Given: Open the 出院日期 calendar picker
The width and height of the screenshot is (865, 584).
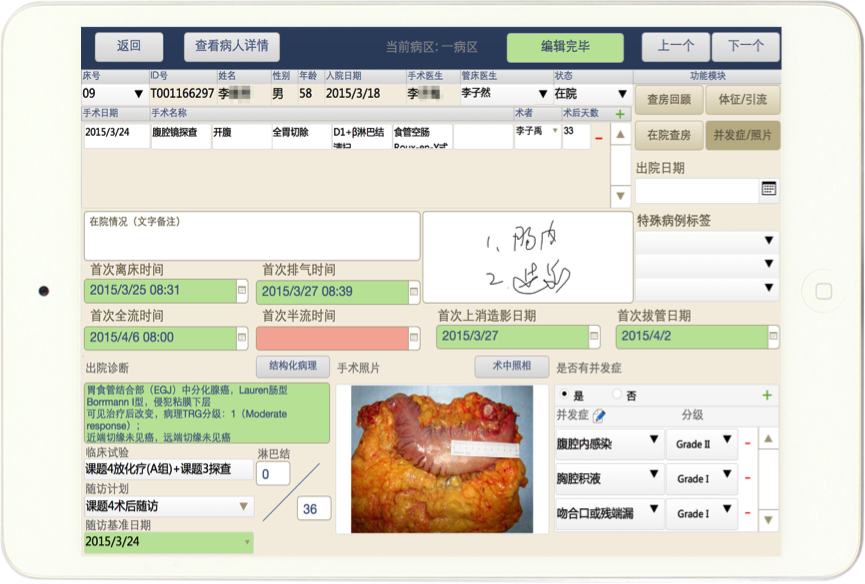Looking at the screenshot, I should [768, 189].
